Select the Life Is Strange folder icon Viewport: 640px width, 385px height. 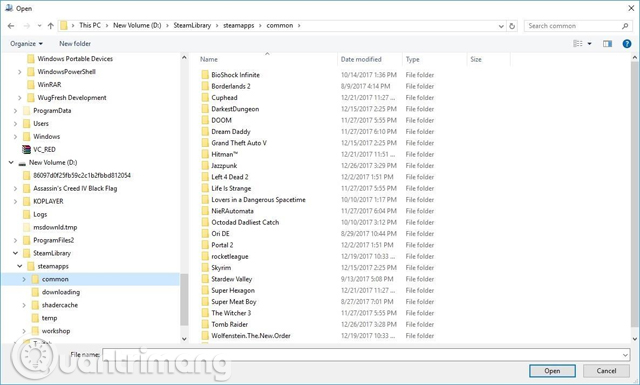pyautogui.click(x=205, y=188)
